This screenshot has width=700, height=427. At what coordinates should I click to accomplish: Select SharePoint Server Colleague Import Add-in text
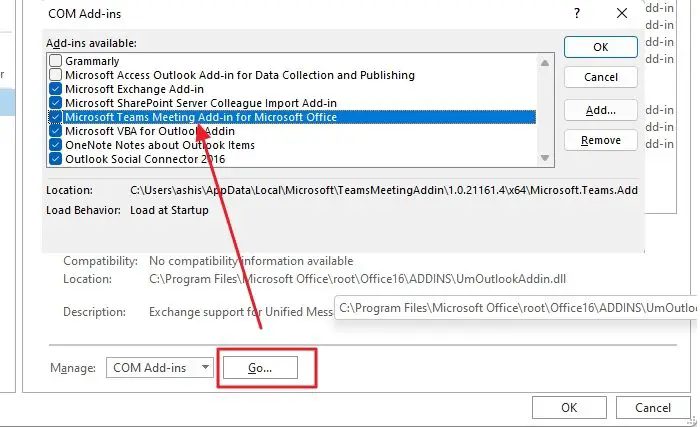click(201, 103)
